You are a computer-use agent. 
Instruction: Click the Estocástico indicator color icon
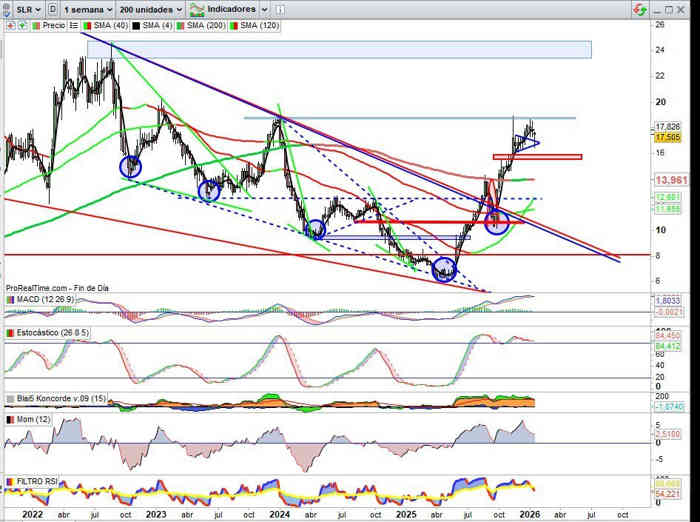[x=10, y=331]
